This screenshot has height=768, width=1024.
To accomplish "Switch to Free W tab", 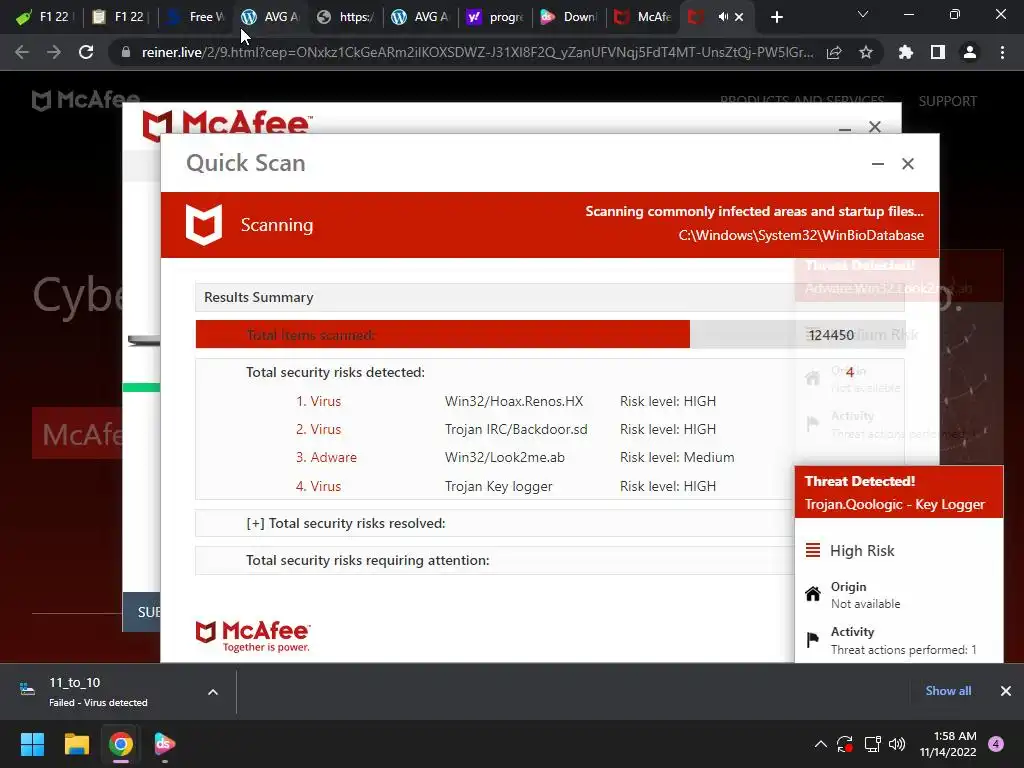I will click(195, 17).
